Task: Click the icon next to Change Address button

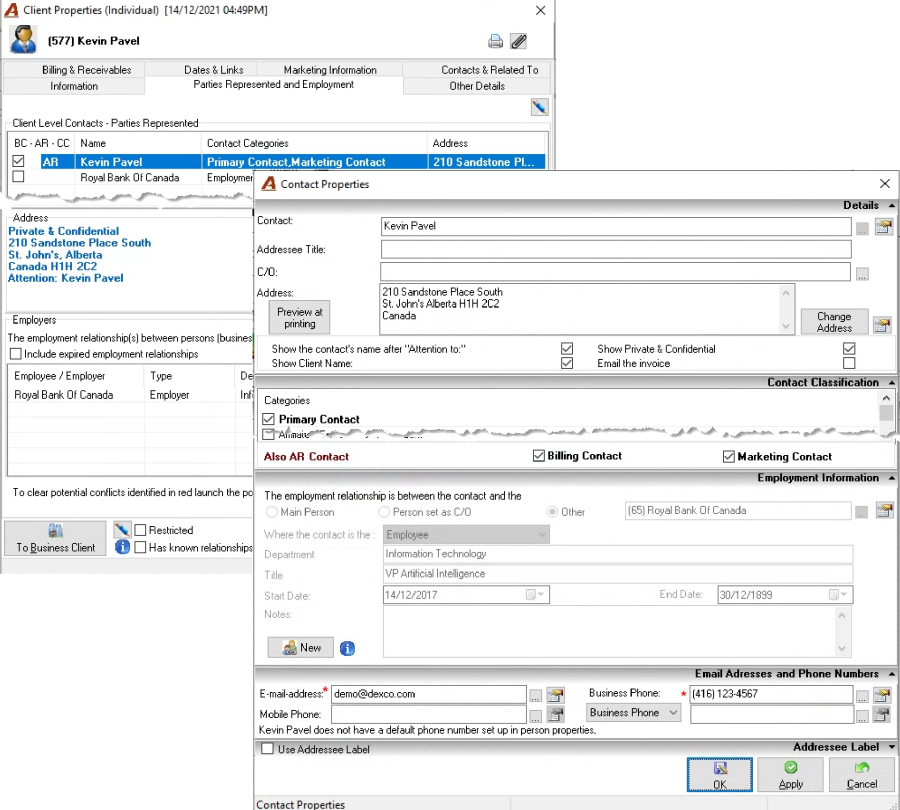Action: [x=882, y=325]
